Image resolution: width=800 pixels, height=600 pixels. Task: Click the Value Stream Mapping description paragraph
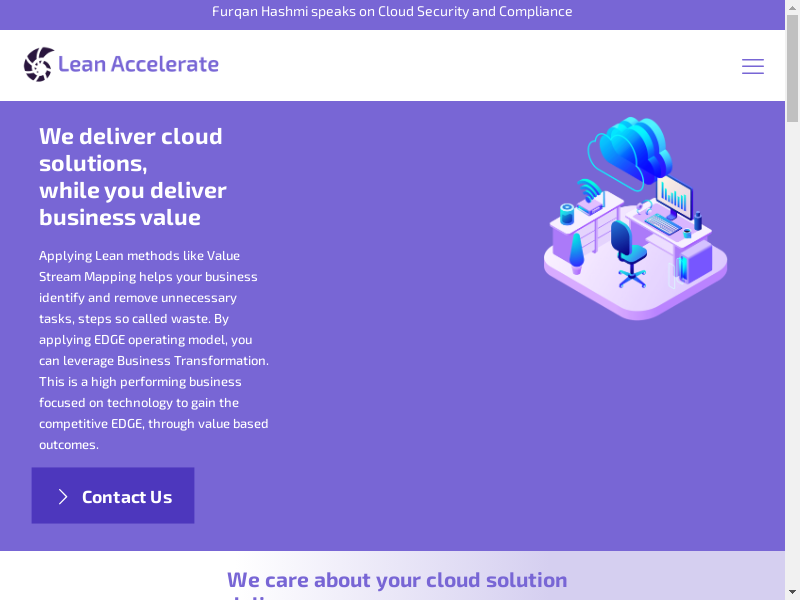point(154,350)
